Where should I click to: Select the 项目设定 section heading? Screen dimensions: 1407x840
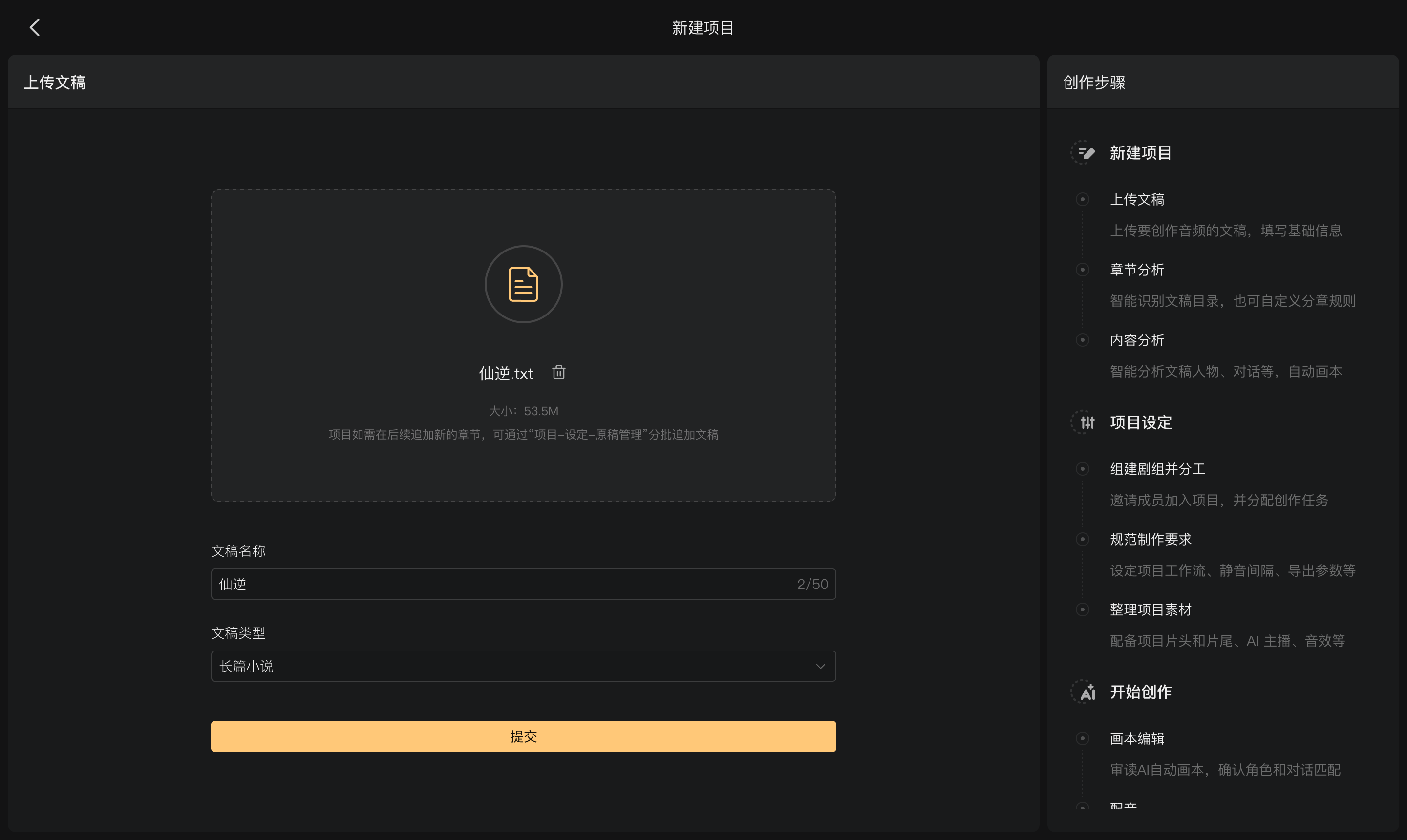tap(1140, 422)
